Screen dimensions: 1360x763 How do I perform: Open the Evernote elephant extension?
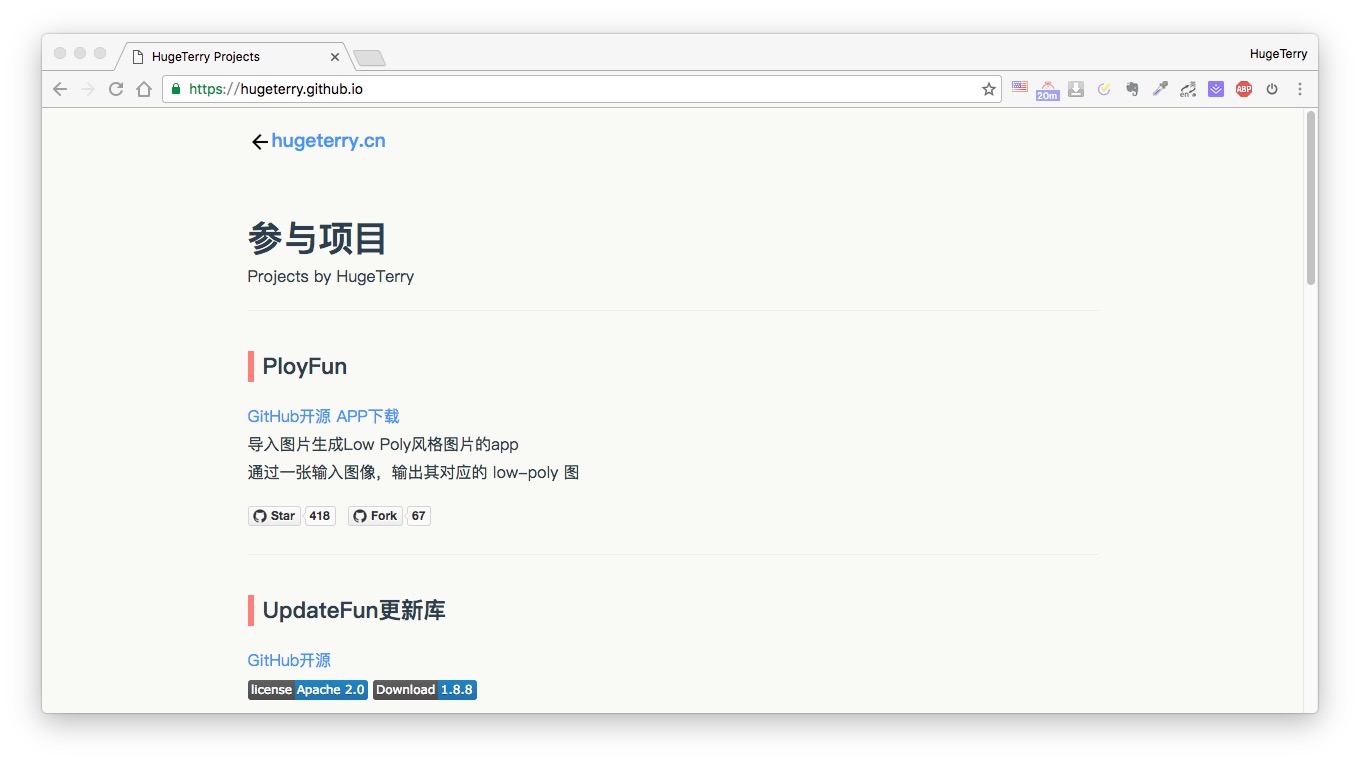pyautogui.click(x=1132, y=89)
